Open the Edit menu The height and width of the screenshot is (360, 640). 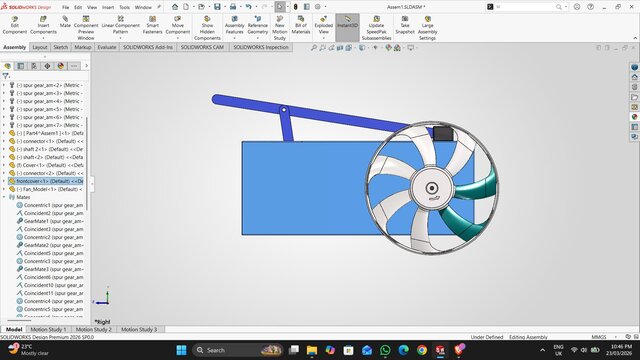tap(78, 7)
